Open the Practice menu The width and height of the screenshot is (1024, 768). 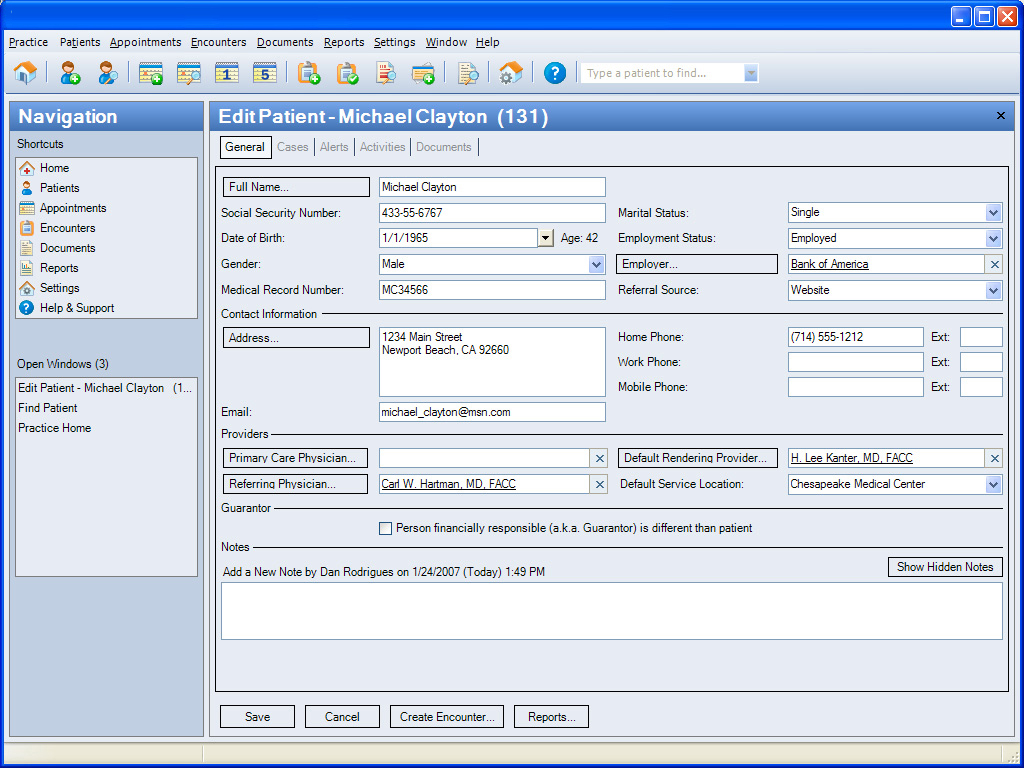29,42
